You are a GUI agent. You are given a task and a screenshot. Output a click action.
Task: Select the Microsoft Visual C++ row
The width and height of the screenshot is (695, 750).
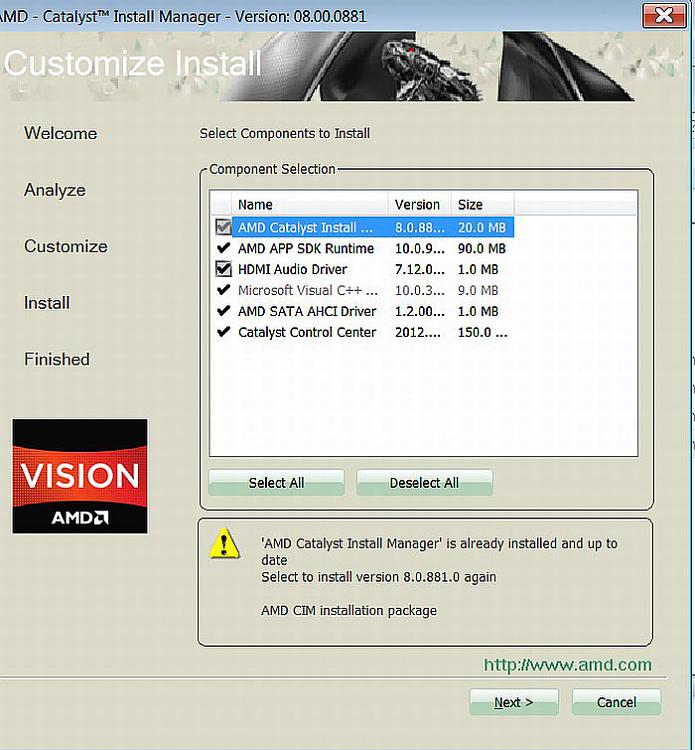tap(362, 290)
